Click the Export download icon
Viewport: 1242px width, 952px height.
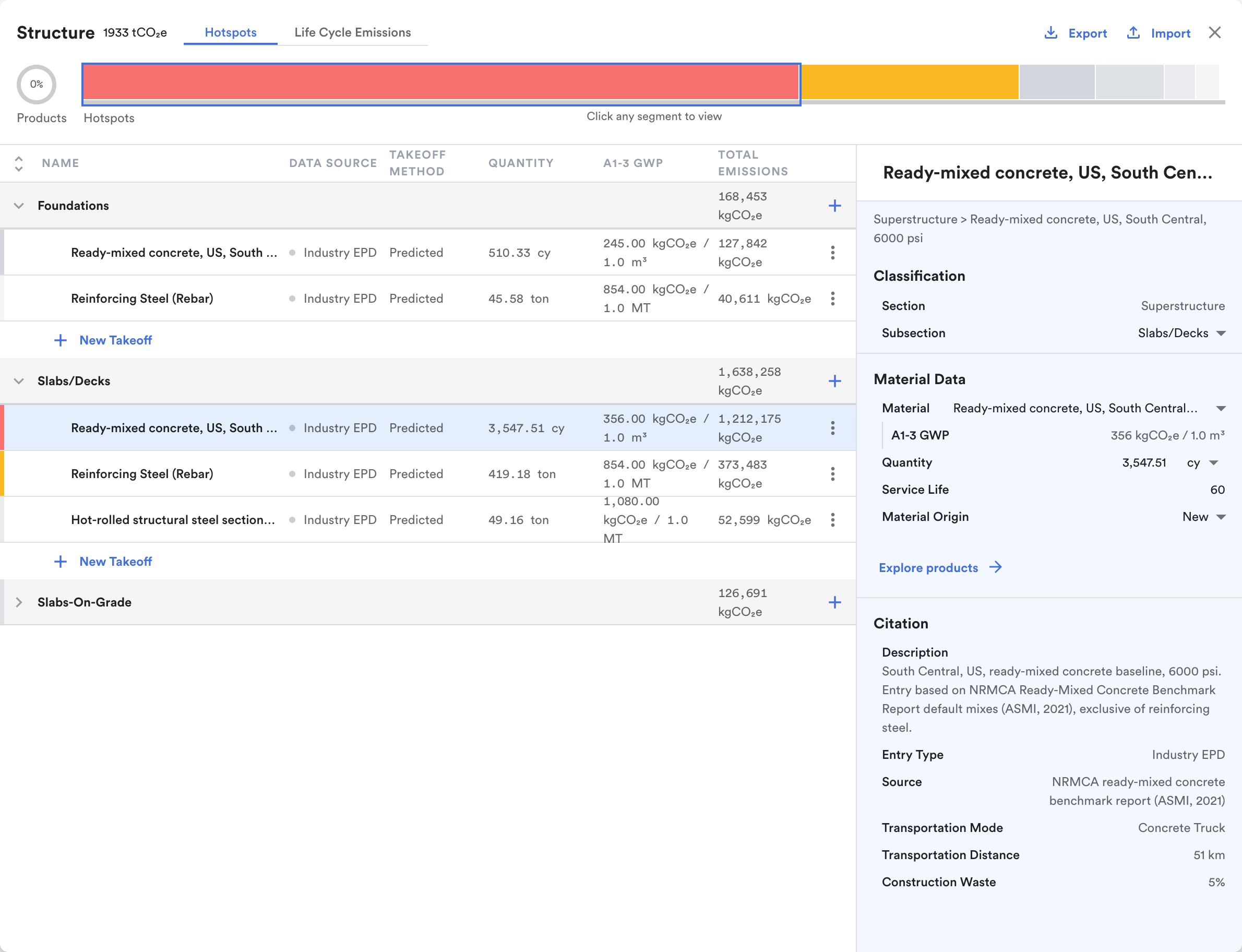(1050, 33)
